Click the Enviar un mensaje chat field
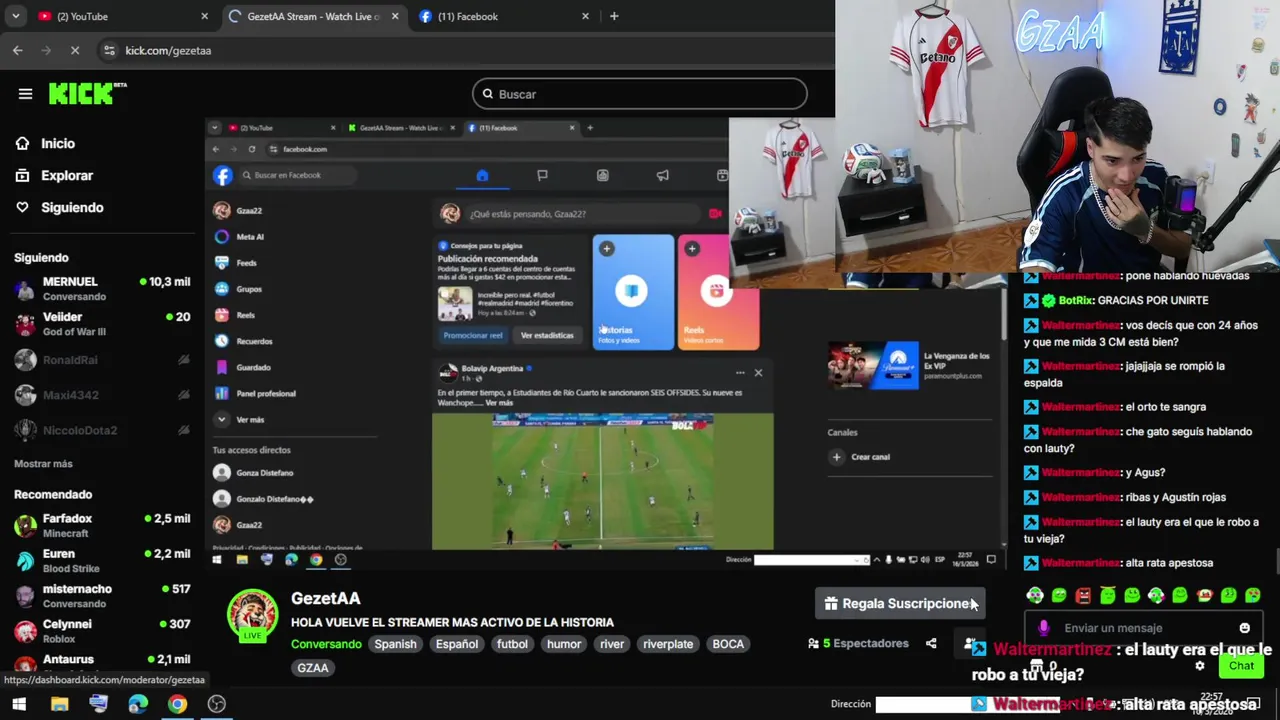The width and height of the screenshot is (1280, 720). [1141, 628]
